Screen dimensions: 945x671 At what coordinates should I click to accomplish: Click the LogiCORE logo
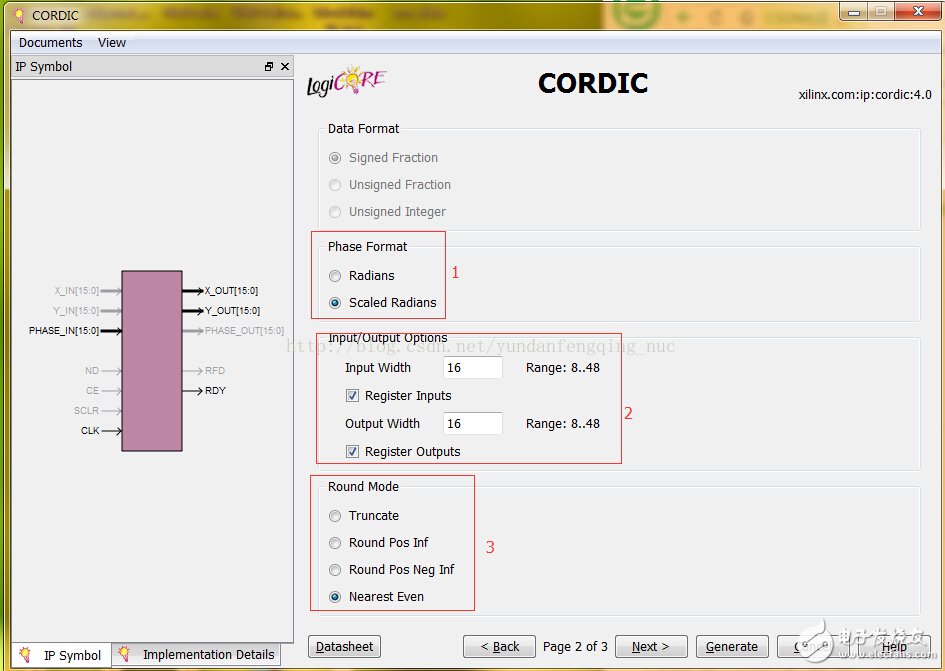point(345,78)
